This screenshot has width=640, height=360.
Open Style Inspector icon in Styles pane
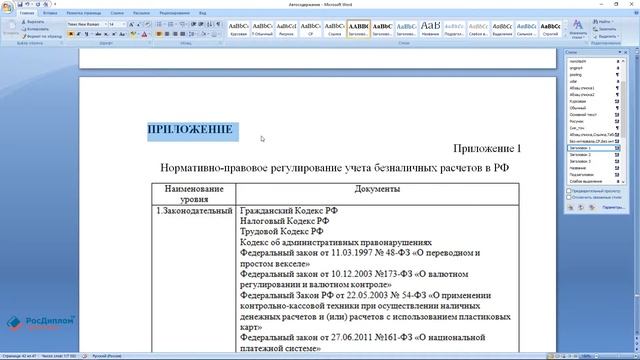tap(581, 207)
